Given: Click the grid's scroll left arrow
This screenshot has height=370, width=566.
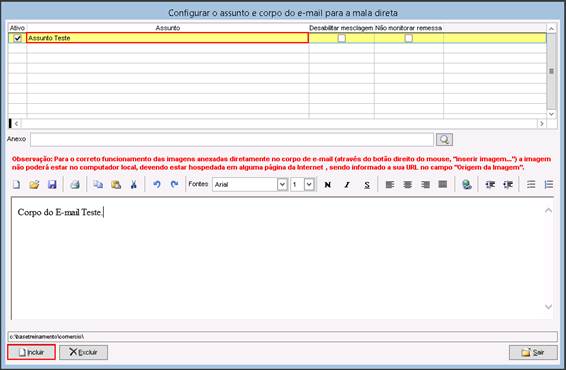Looking at the screenshot, I should click(16, 124).
